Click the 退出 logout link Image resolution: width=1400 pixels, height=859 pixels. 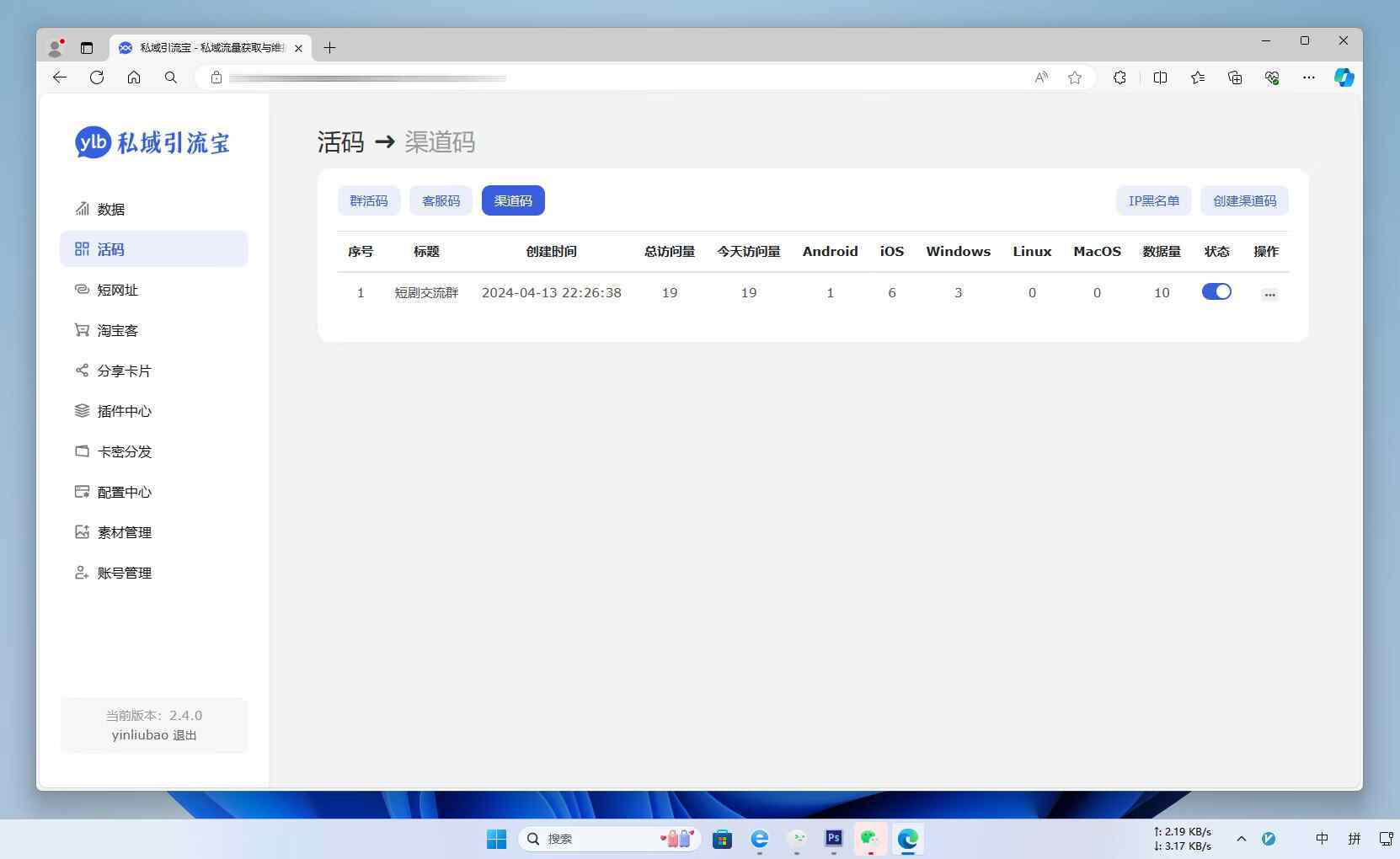coord(184,735)
